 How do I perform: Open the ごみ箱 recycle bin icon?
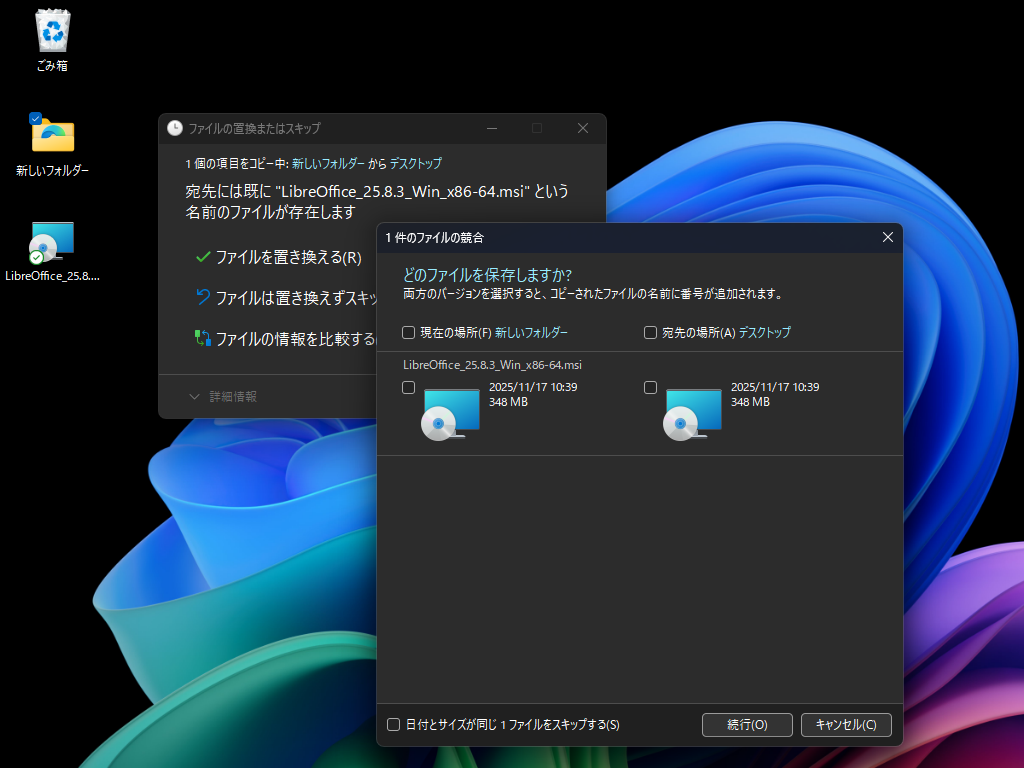pyautogui.click(x=52, y=40)
